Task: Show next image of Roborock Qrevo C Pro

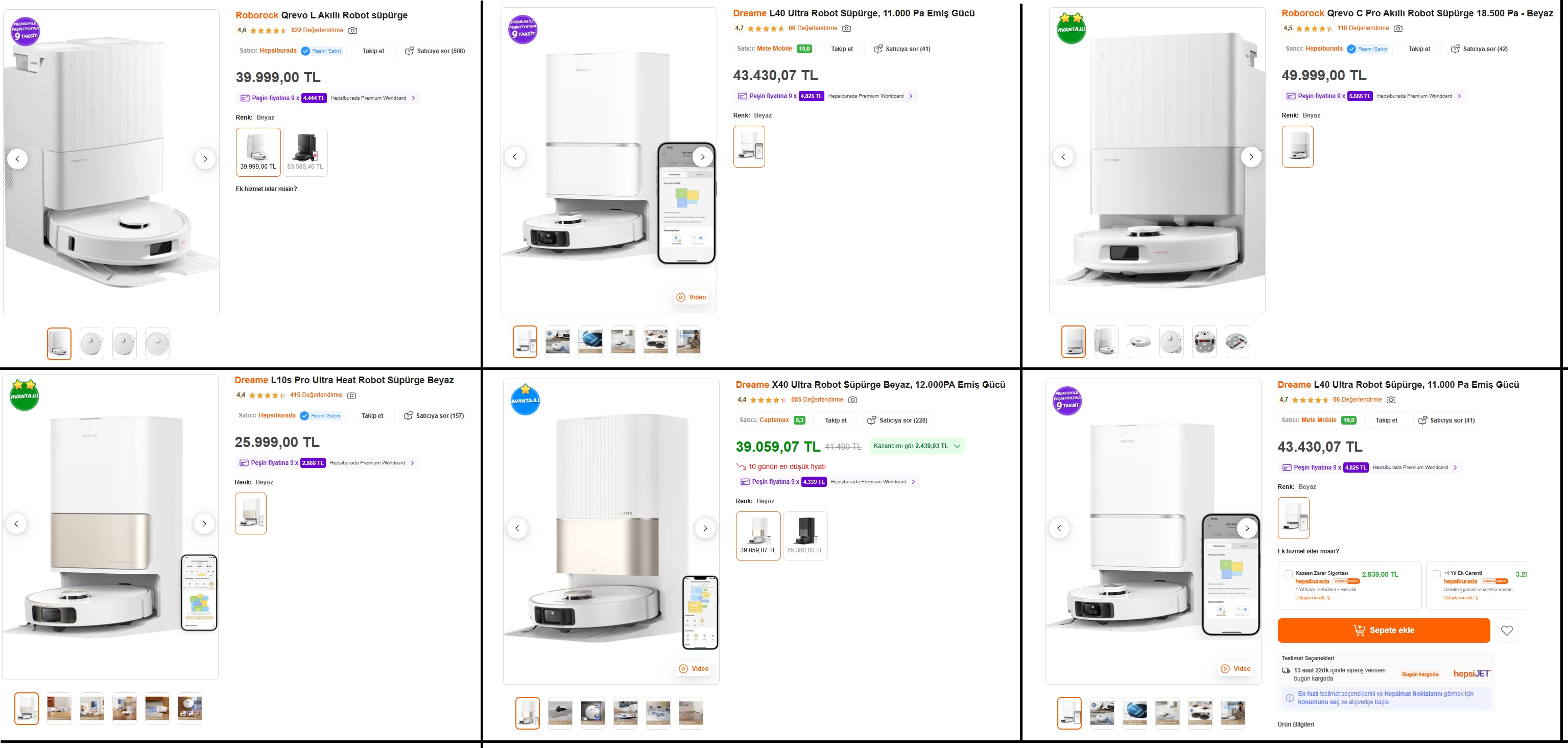Action: pyautogui.click(x=1251, y=156)
